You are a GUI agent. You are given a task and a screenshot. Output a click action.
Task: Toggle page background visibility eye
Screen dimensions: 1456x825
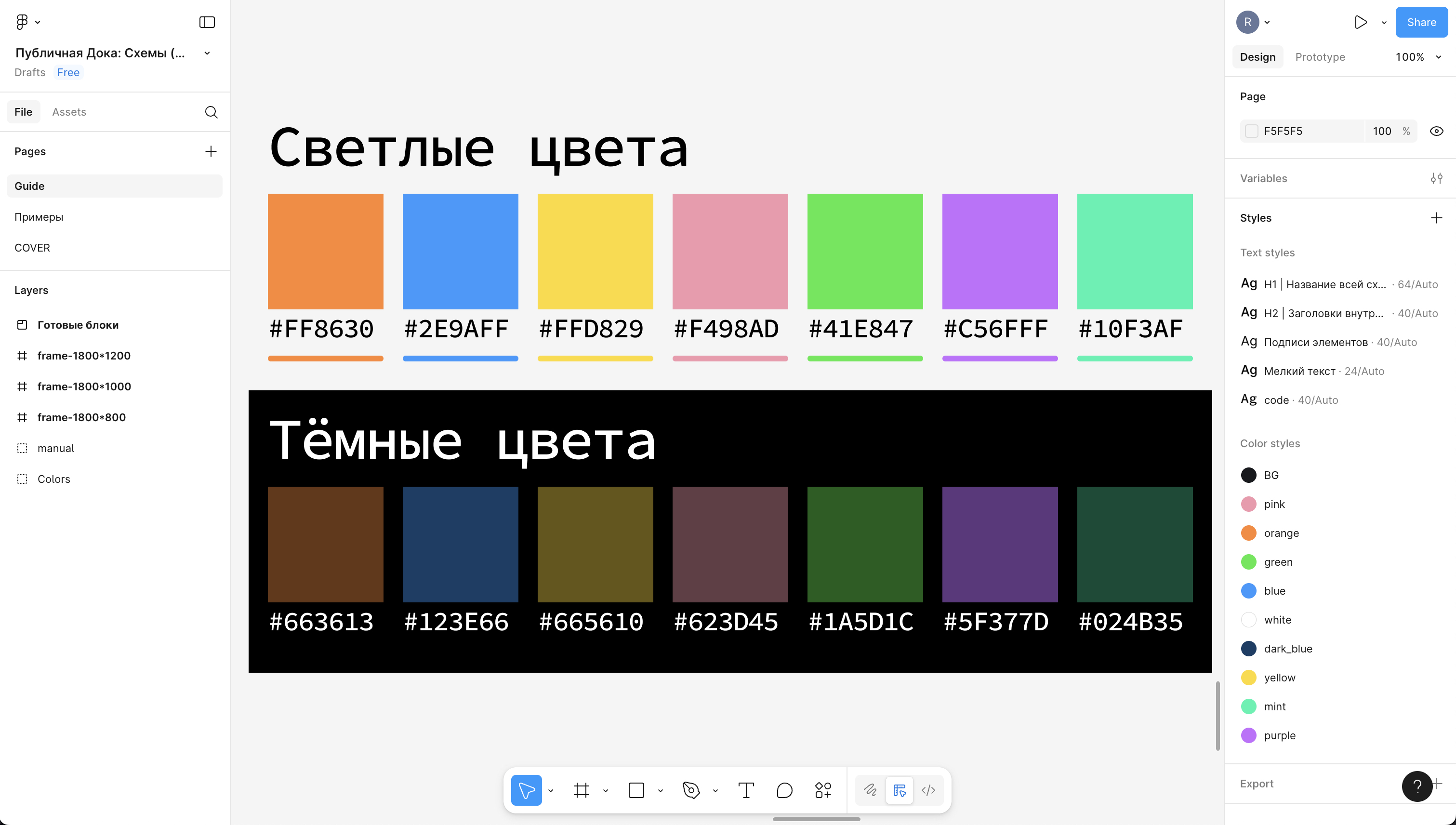(1436, 132)
